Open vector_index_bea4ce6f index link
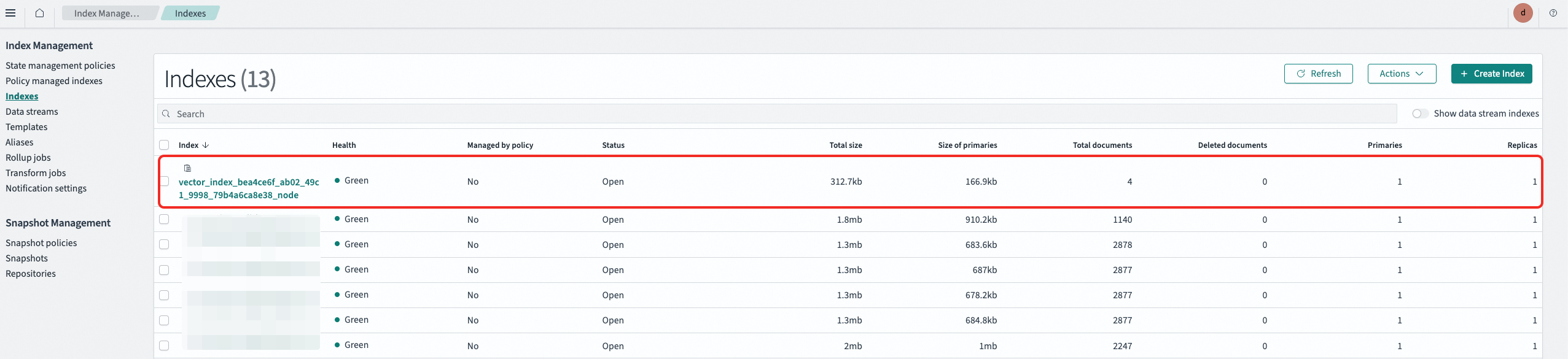The width and height of the screenshot is (1568, 359). click(x=249, y=188)
